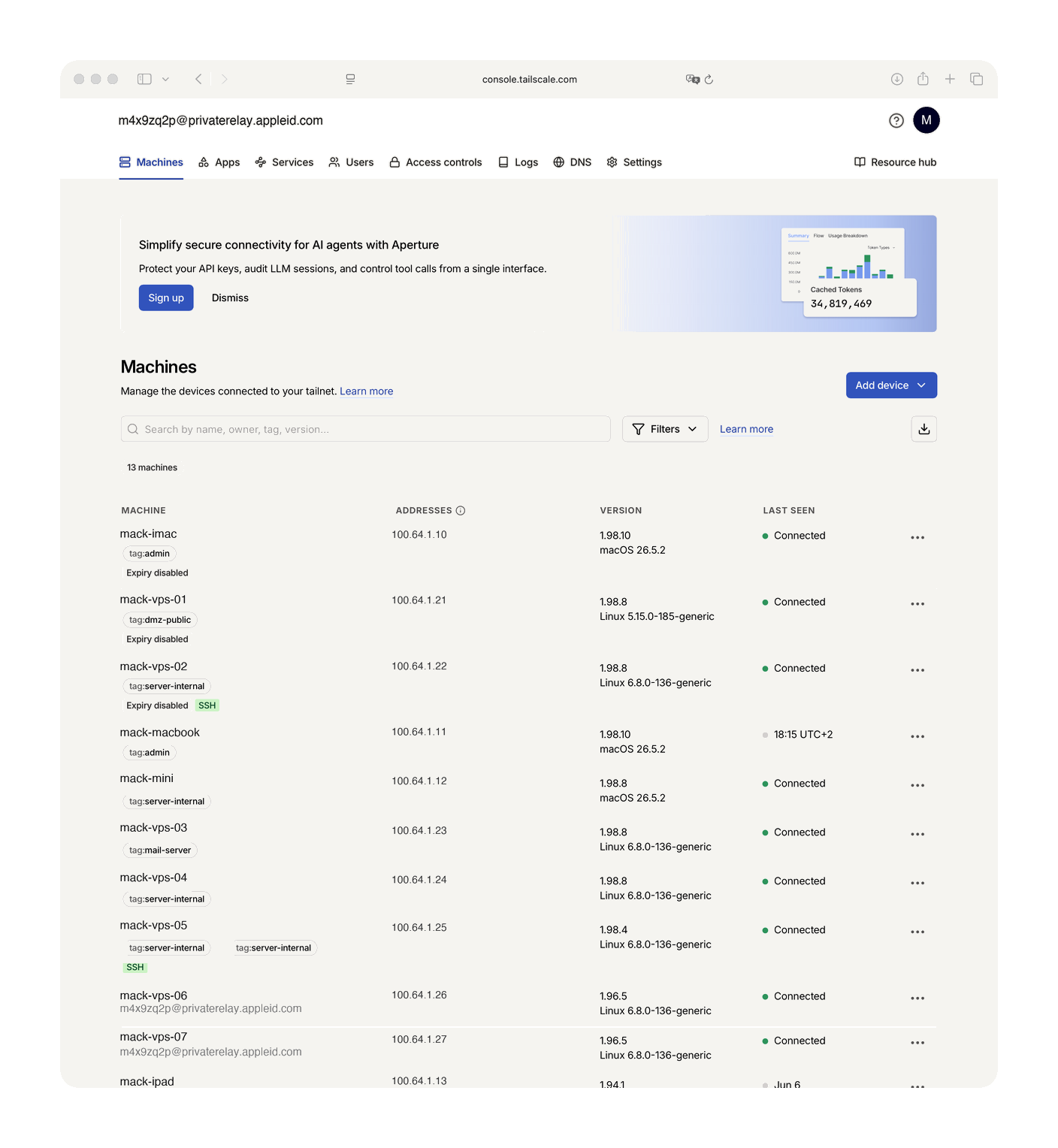This screenshot has width=1058, height=1148.
Task: Click SSH badge on mack-vps-02
Action: 207,705
